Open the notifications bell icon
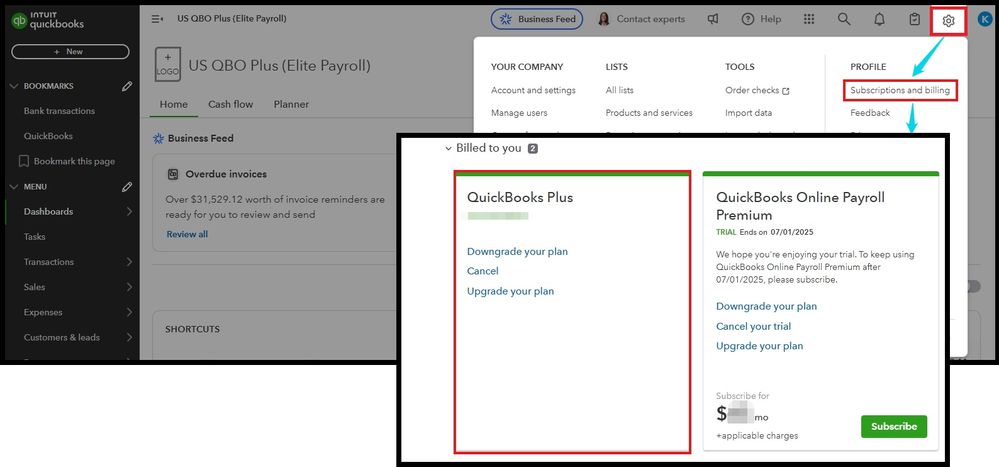The width and height of the screenshot is (999, 467). pos(879,19)
